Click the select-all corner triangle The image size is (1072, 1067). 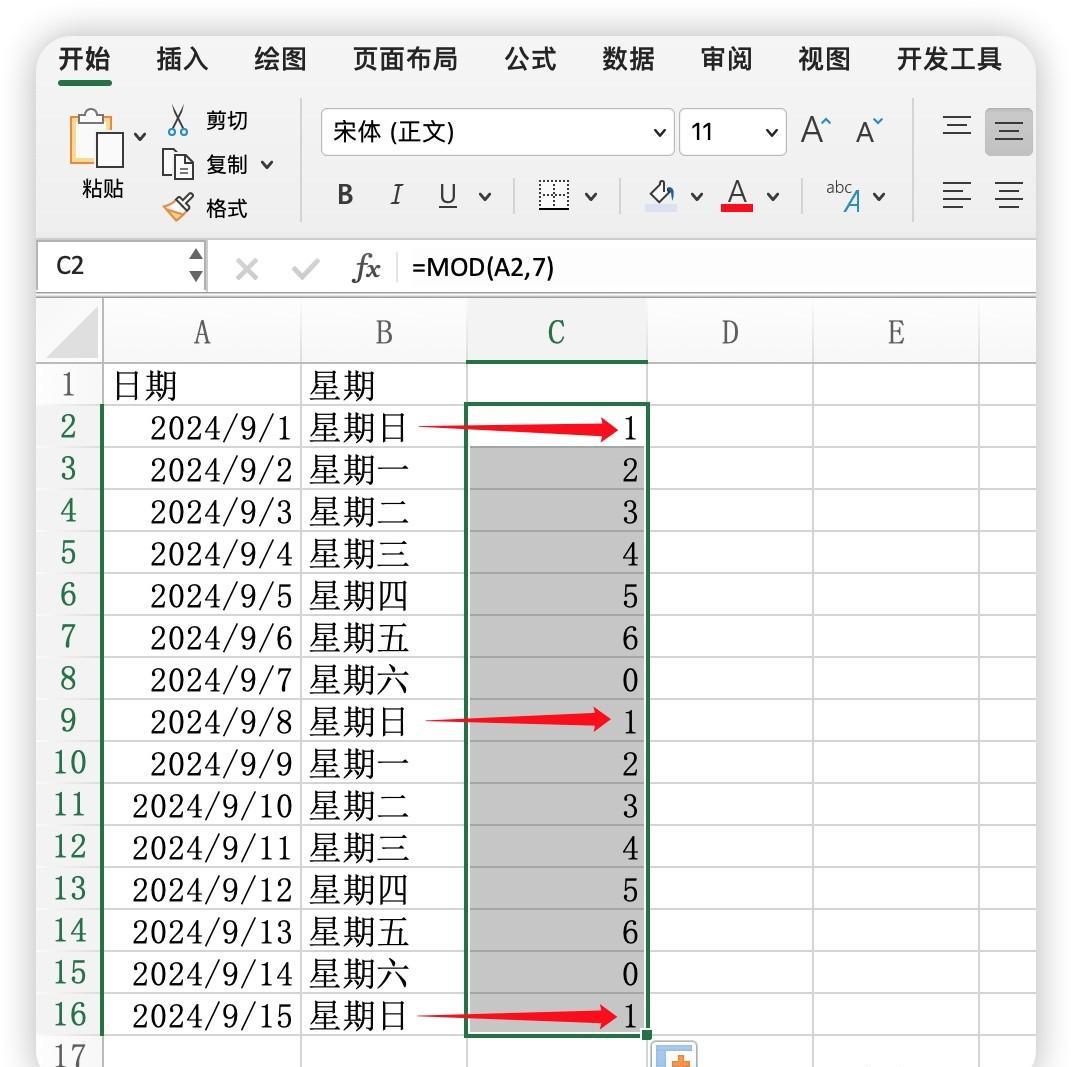pos(70,332)
